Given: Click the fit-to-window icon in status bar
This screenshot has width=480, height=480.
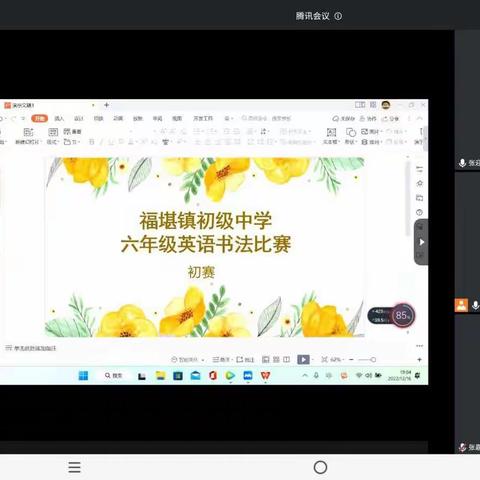Looking at the screenshot, I should click(x=324, y=360).
